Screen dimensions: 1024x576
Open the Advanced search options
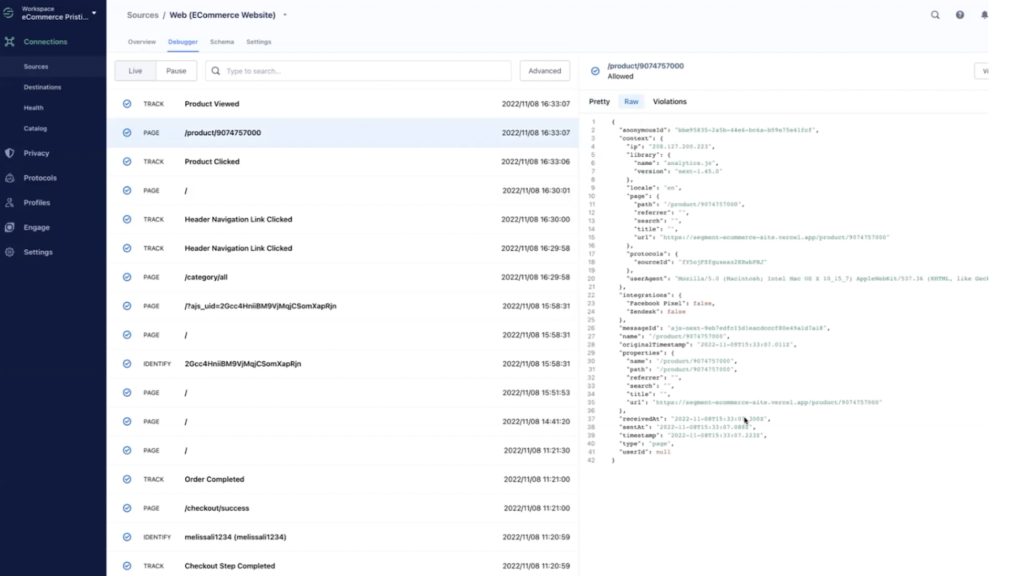coord(544,70)
